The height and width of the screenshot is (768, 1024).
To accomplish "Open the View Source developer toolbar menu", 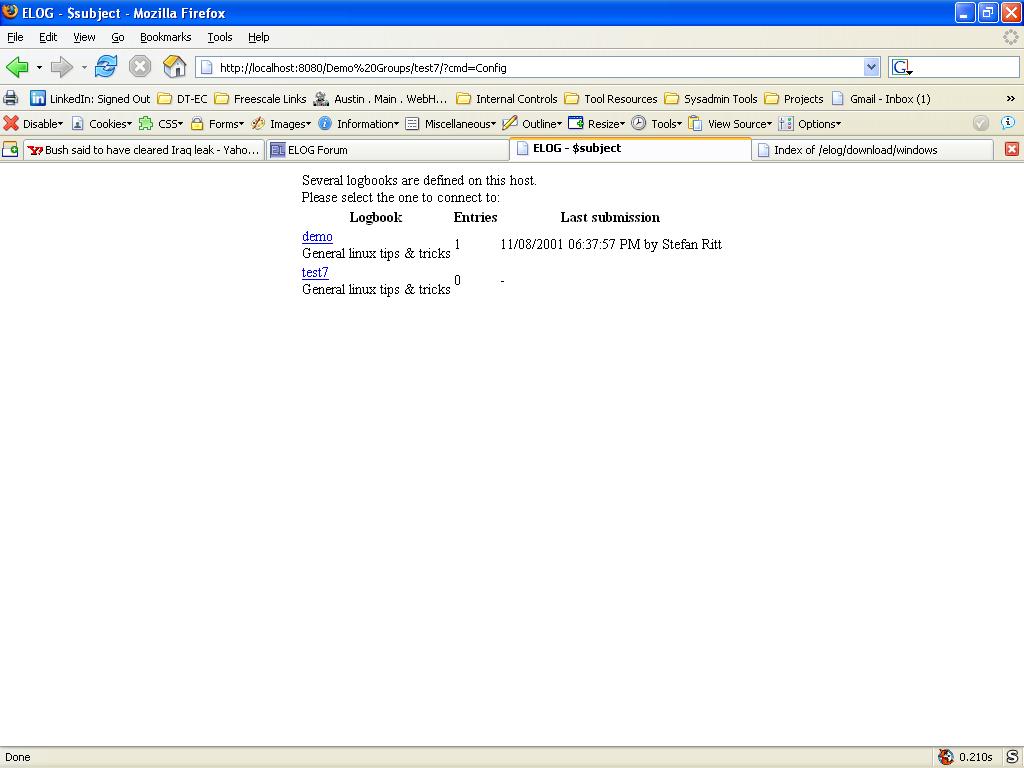I will (730, 123).
